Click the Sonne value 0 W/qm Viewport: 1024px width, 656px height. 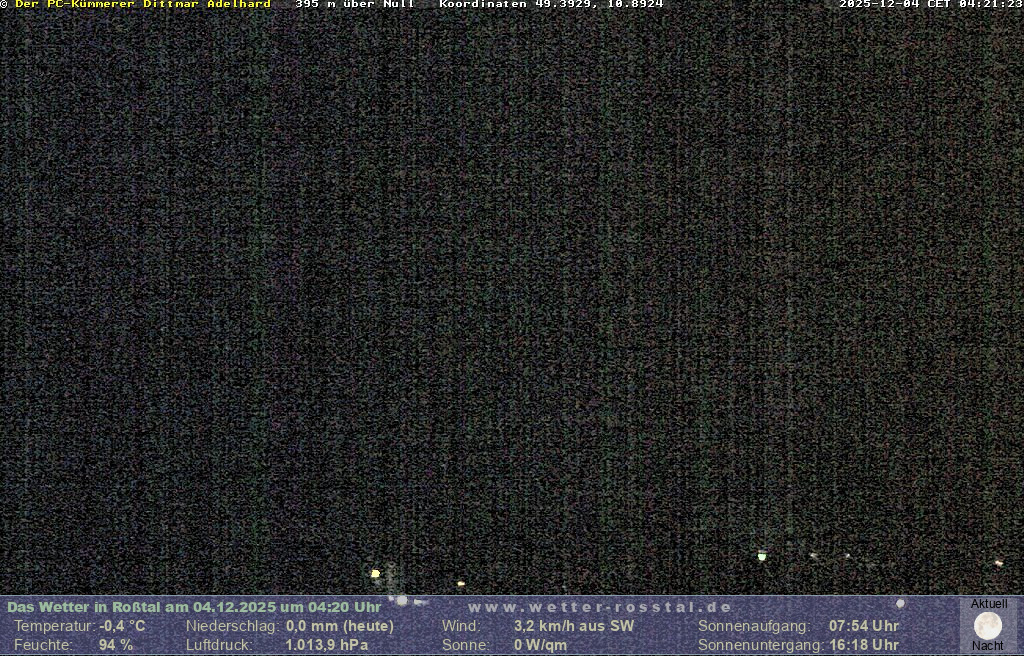tap(540, 645)
